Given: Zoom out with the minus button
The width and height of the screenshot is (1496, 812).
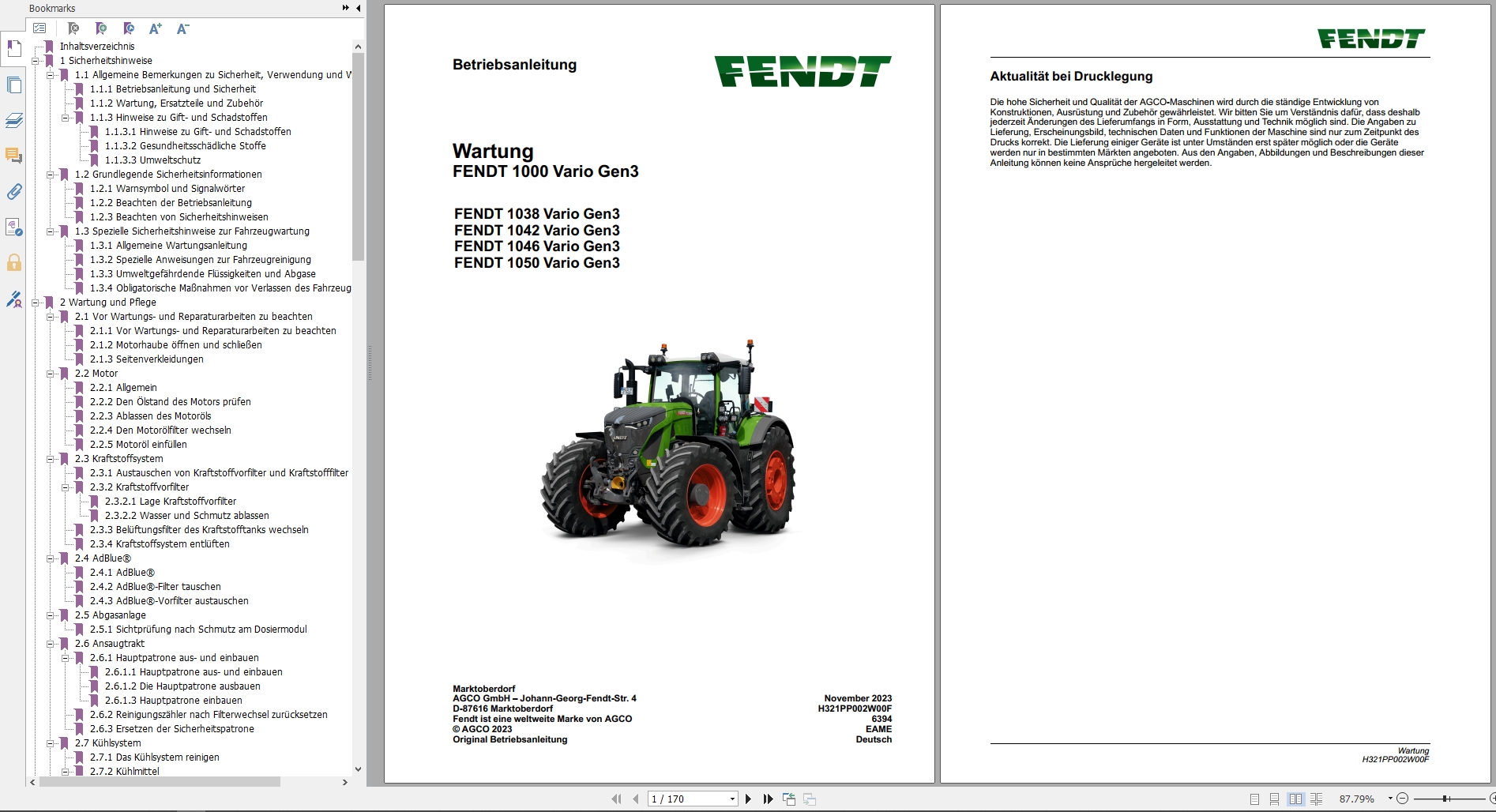Looking at the screenshot, I should click(x=1402, y=799).
